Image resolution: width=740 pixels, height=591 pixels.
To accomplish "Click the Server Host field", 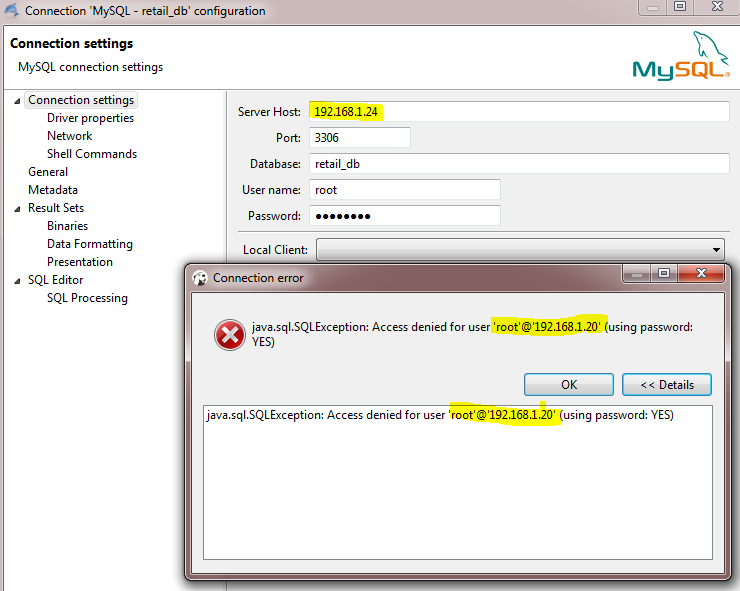I will (x=519, y=111).
